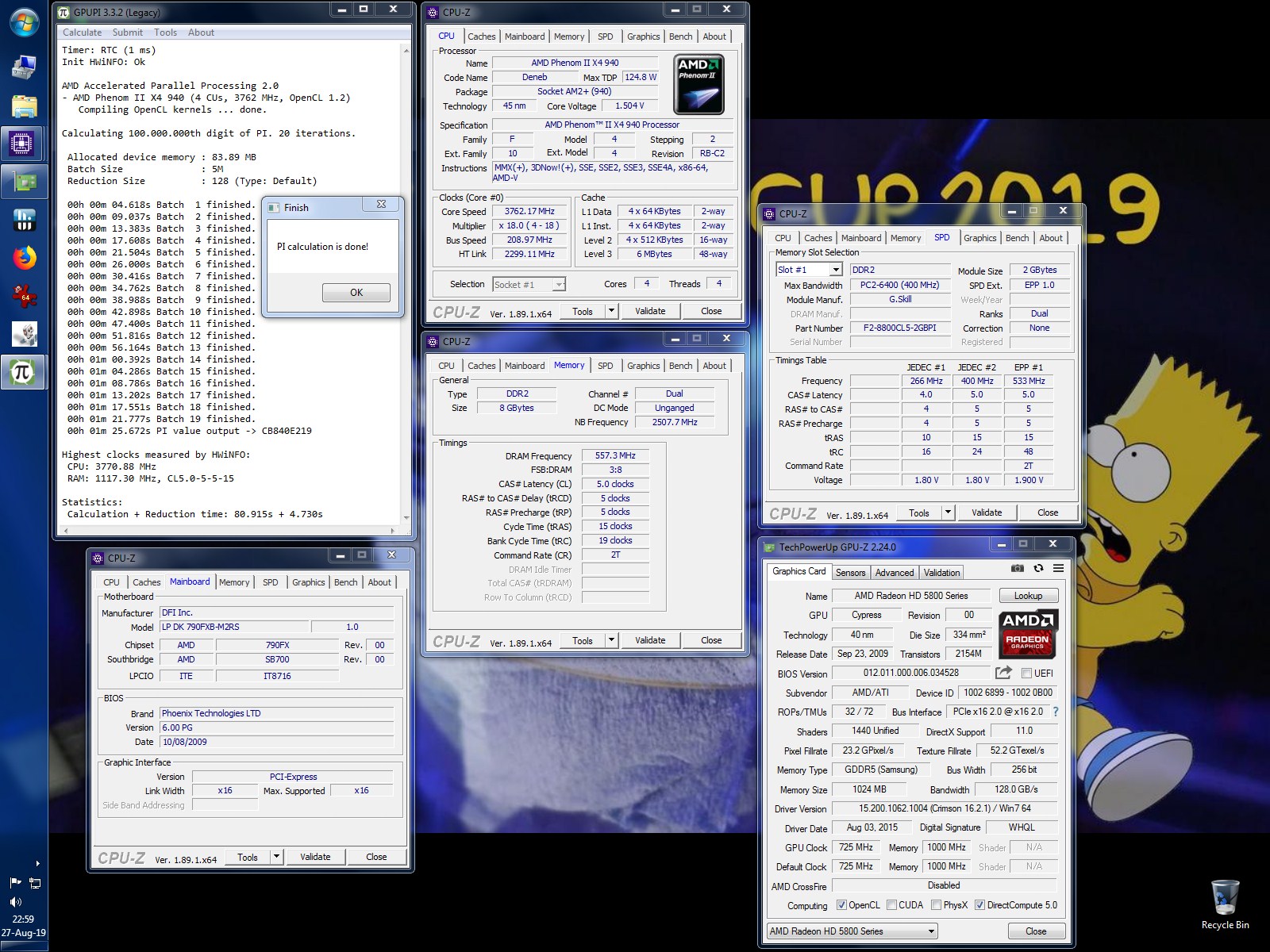Toggle the CUDA computing checkbox
The height and width of the screenshot is (952, 1270).
[x=892, y=905]
